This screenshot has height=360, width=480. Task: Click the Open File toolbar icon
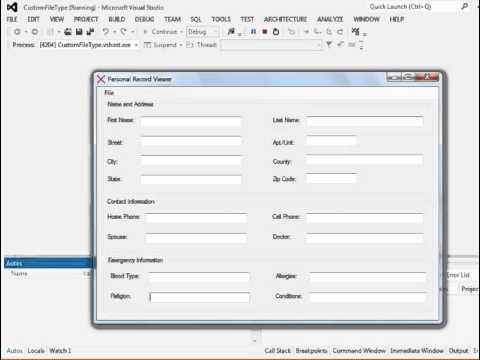click(68, 32)
